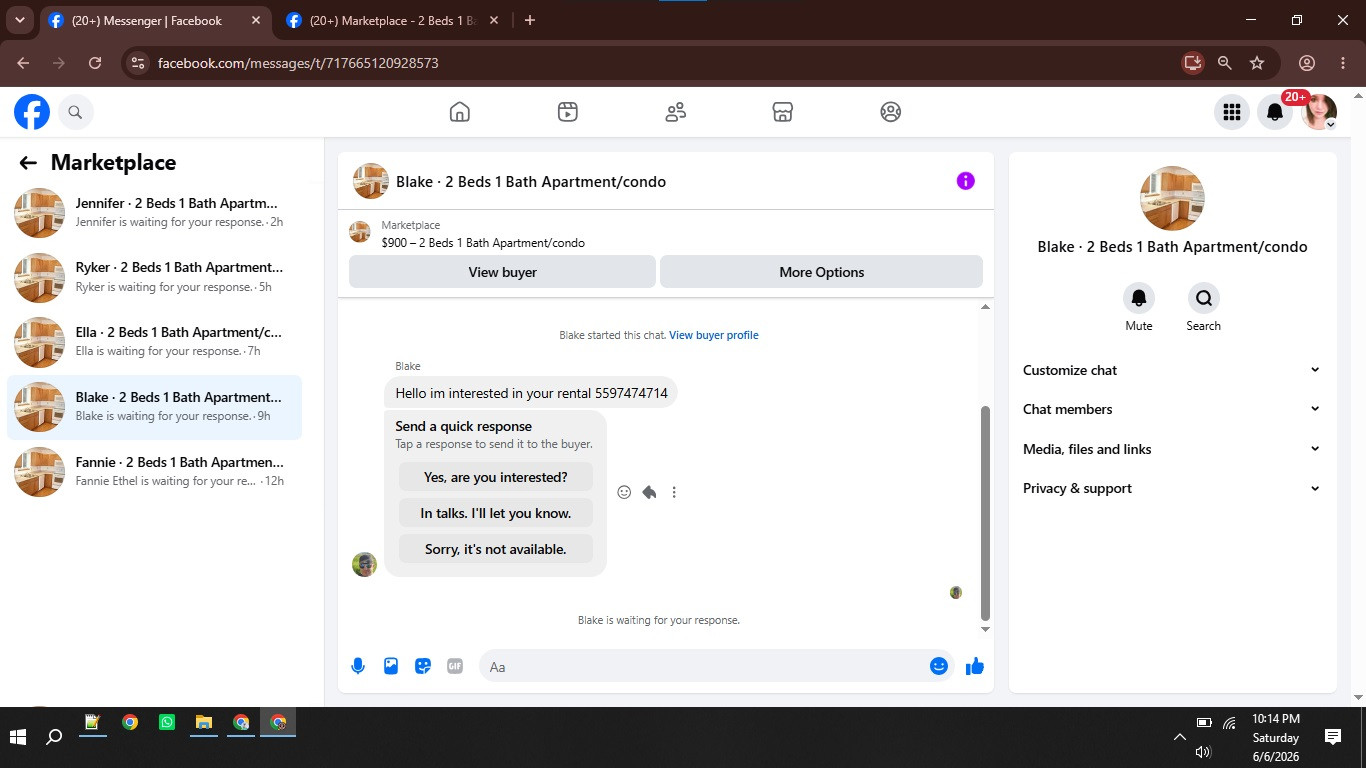Open the Friends icon in top navigation
Viewport: 1366px width, 768px height.
pos(676,112)
